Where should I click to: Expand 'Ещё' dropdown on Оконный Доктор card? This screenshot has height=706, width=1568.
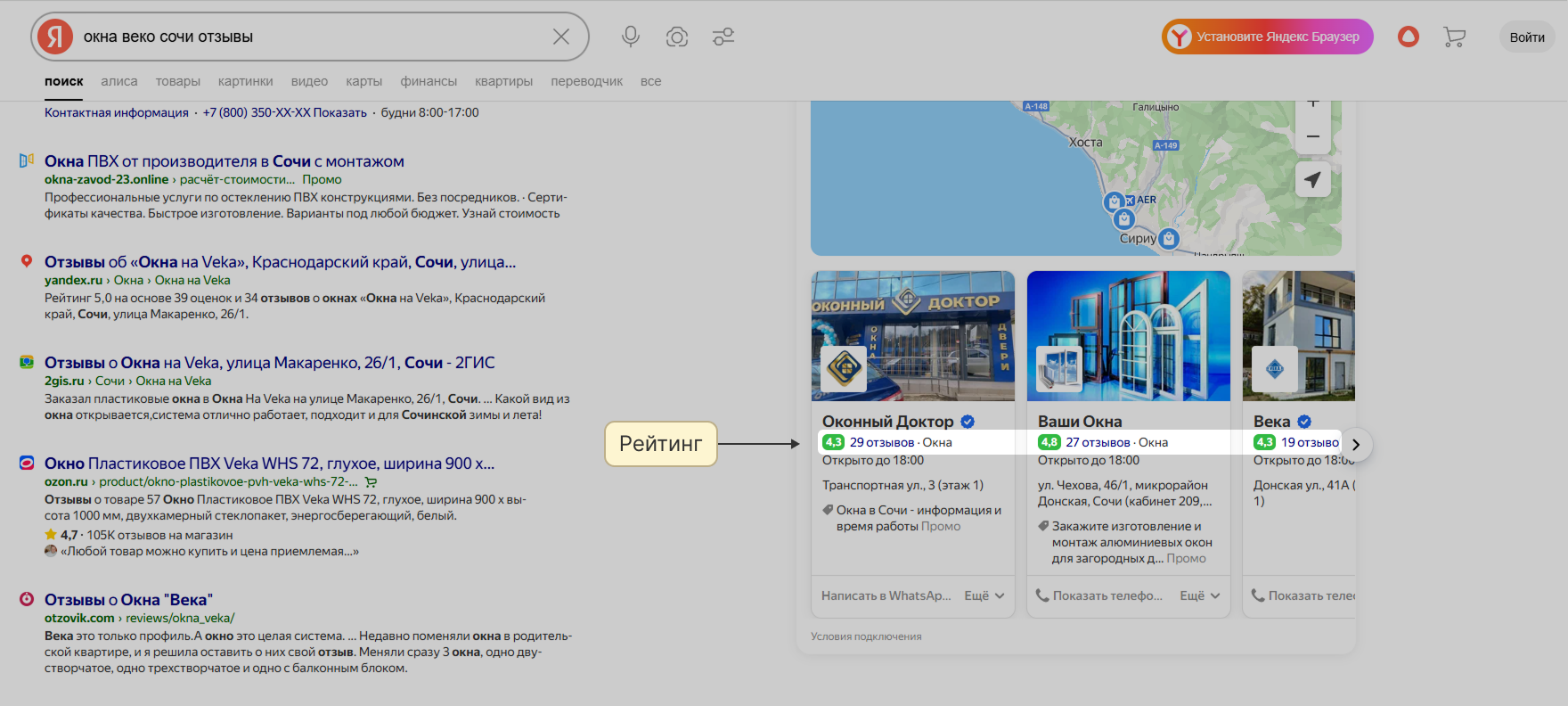[x=984, y=595]
